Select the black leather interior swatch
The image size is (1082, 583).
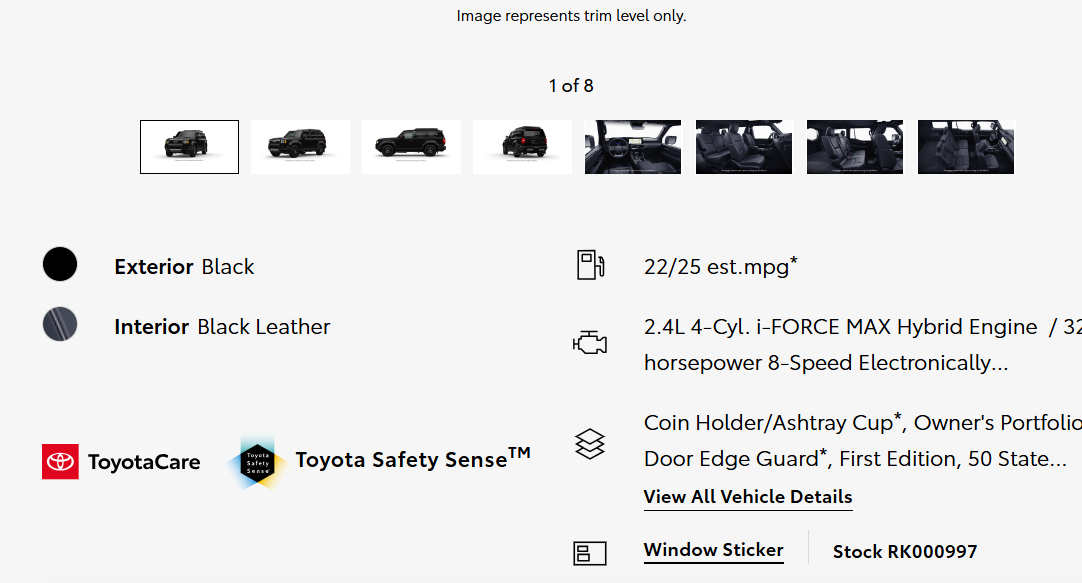60,324
